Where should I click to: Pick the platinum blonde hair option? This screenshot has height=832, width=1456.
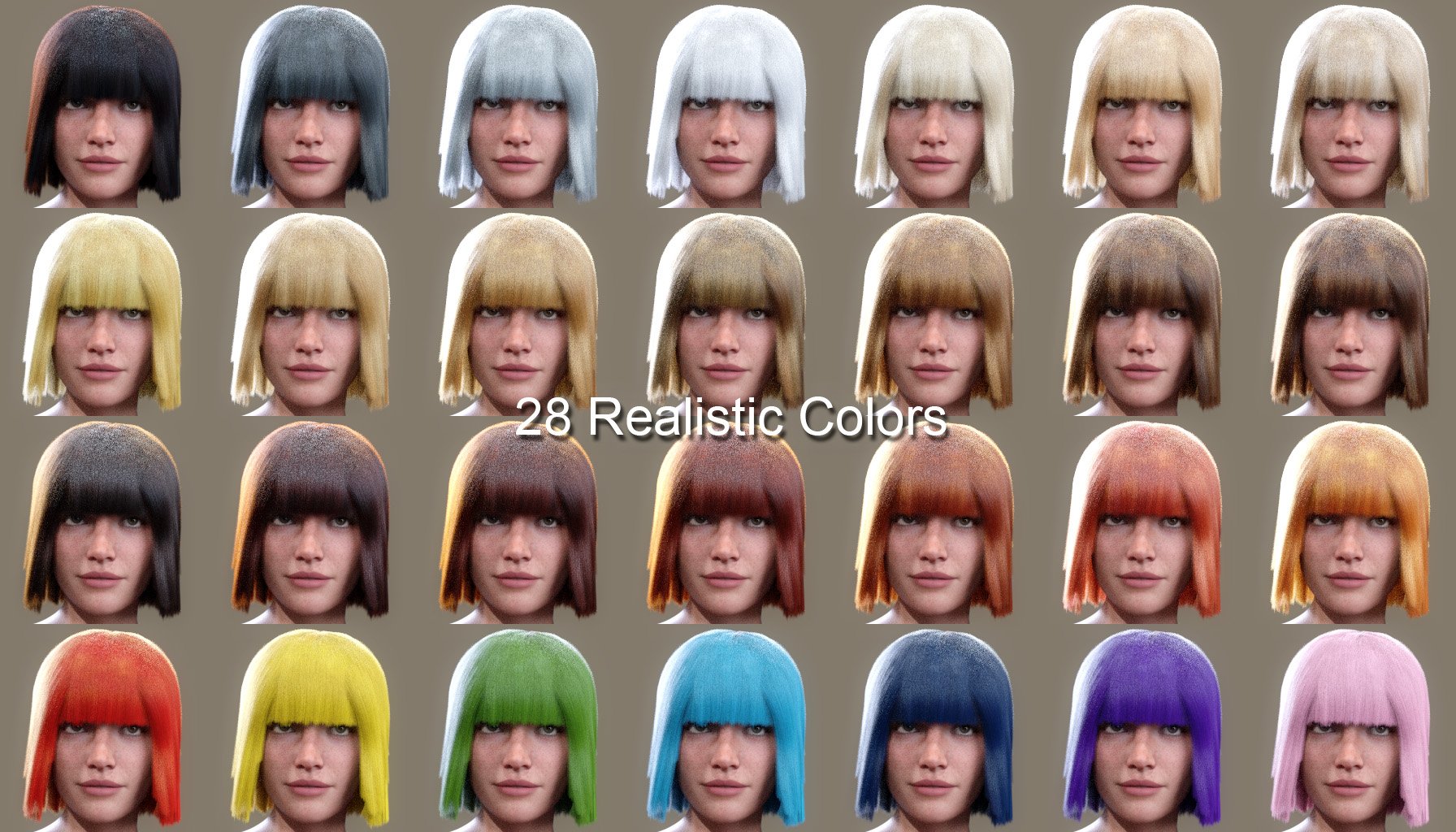(936, 106)
